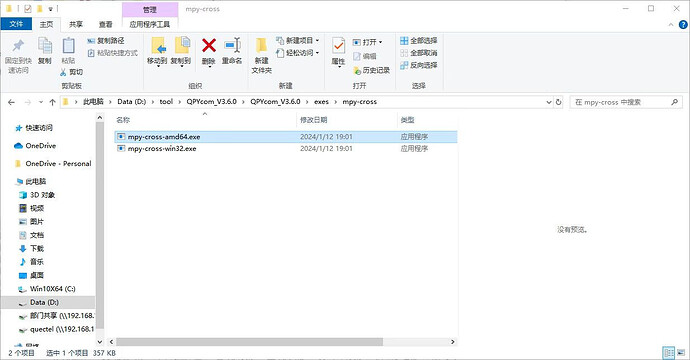Create a New folder (新建文件夹)
The height and width of the screenshot is (360, 690).
coord(261,55)
